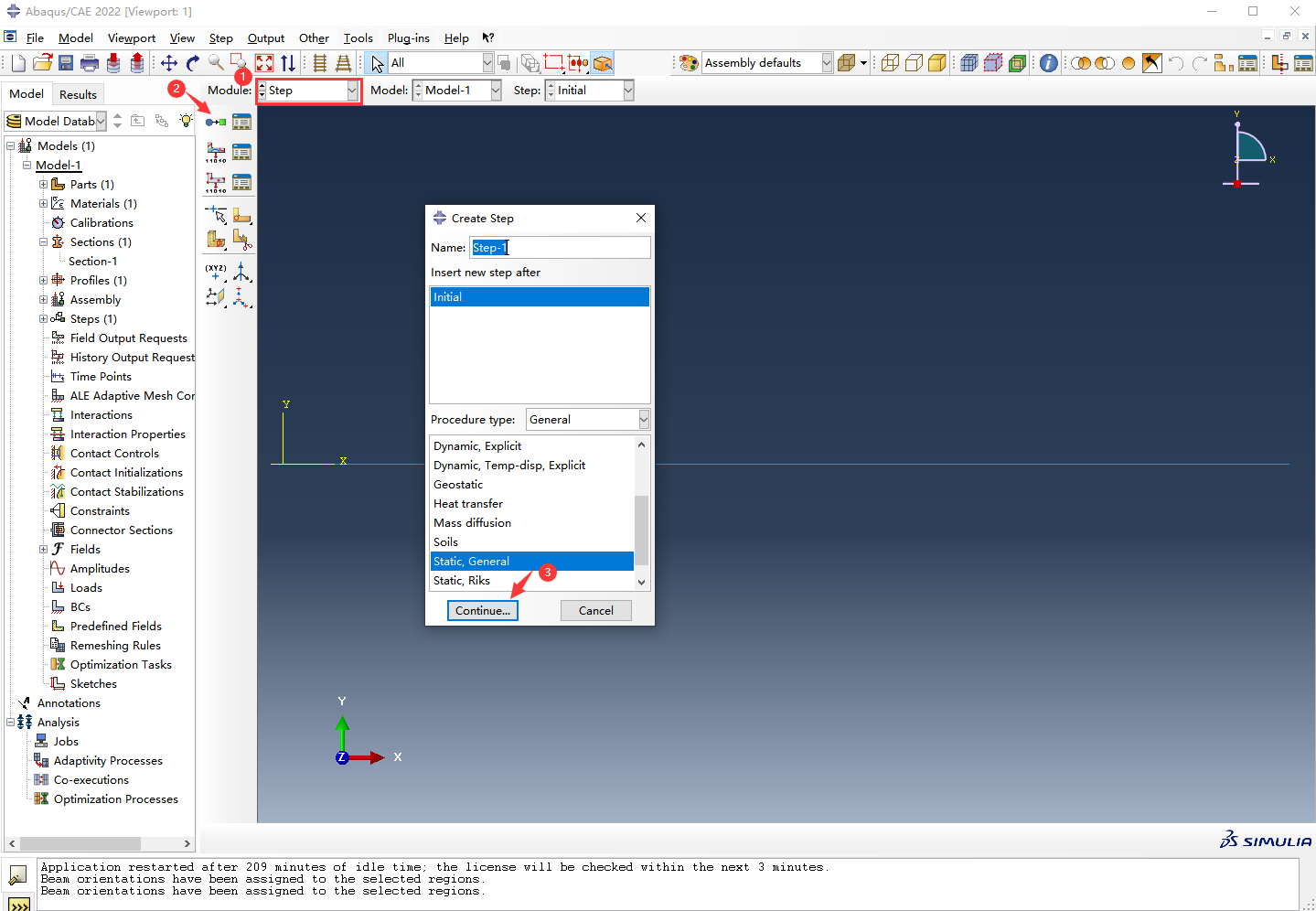
Task: Click the Save Model Database icon
Action: [x=66, y=63]
